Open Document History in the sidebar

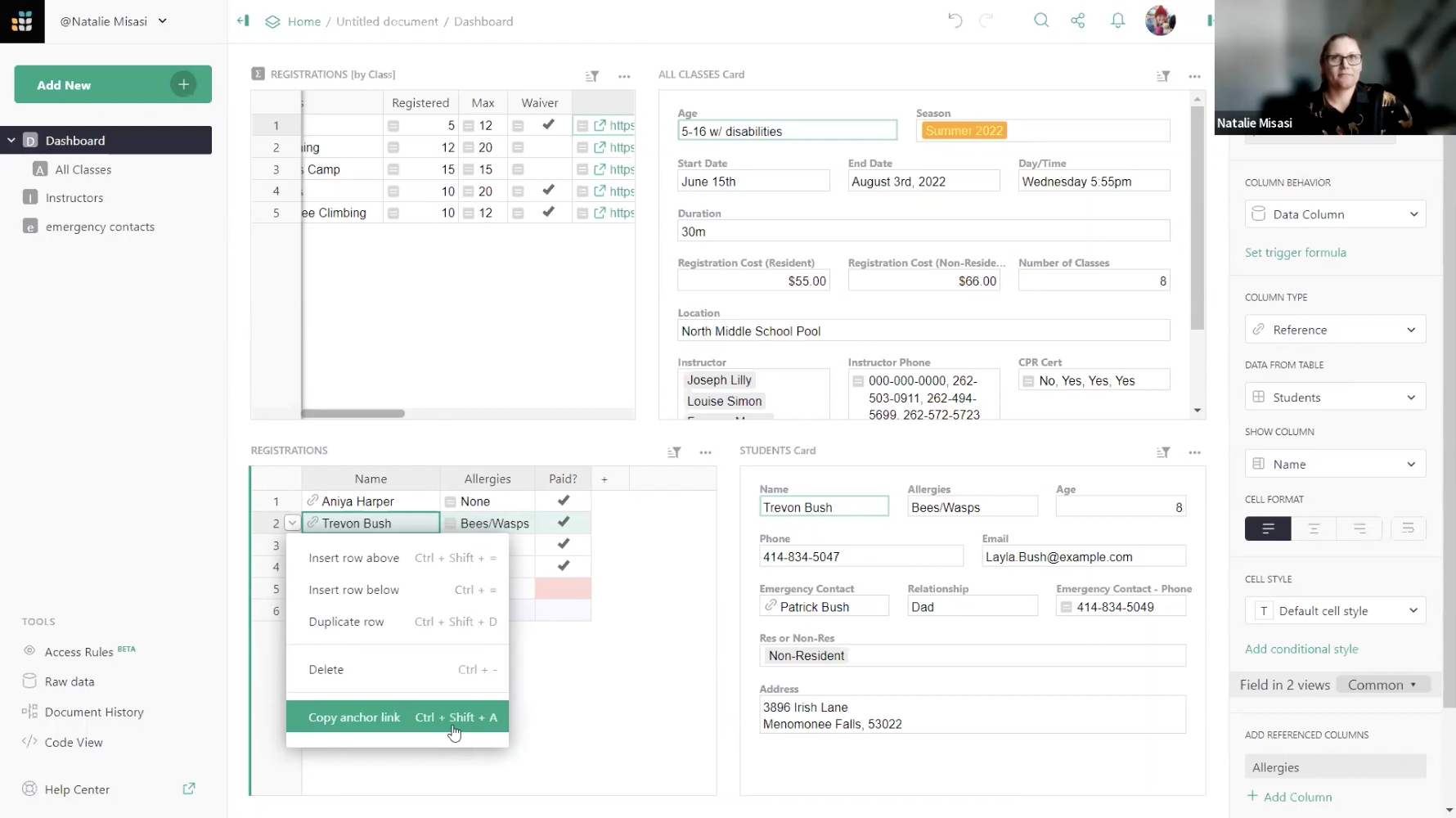point(94,712)
